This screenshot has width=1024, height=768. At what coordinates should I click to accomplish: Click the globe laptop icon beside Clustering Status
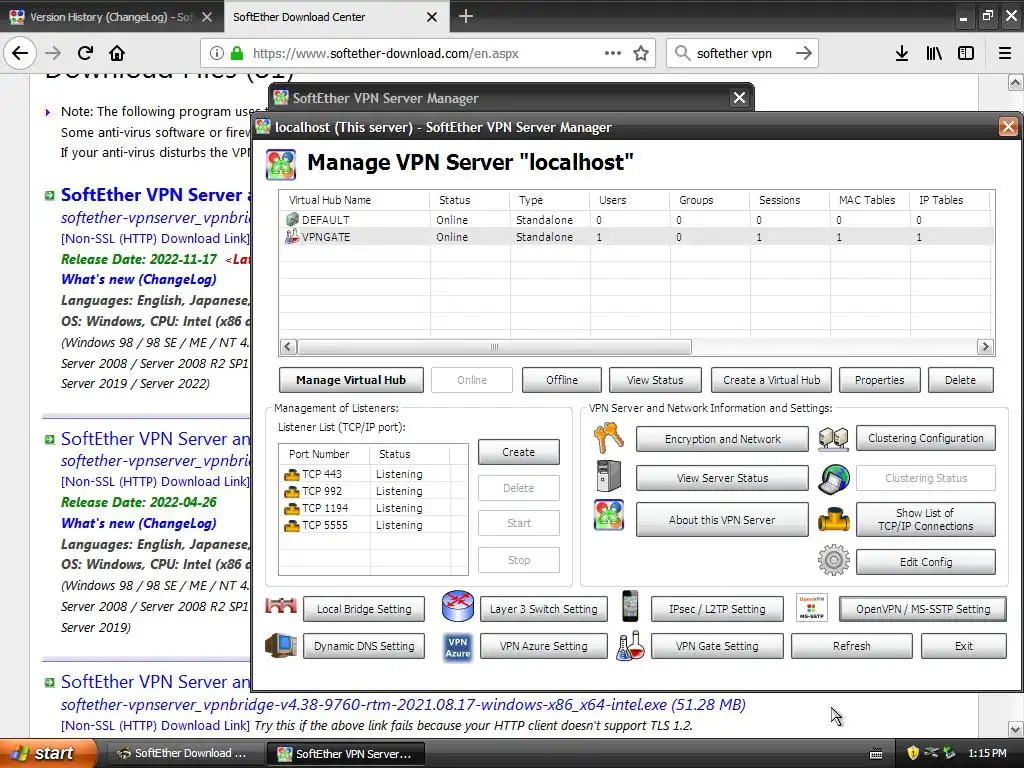tap(833, 478)
